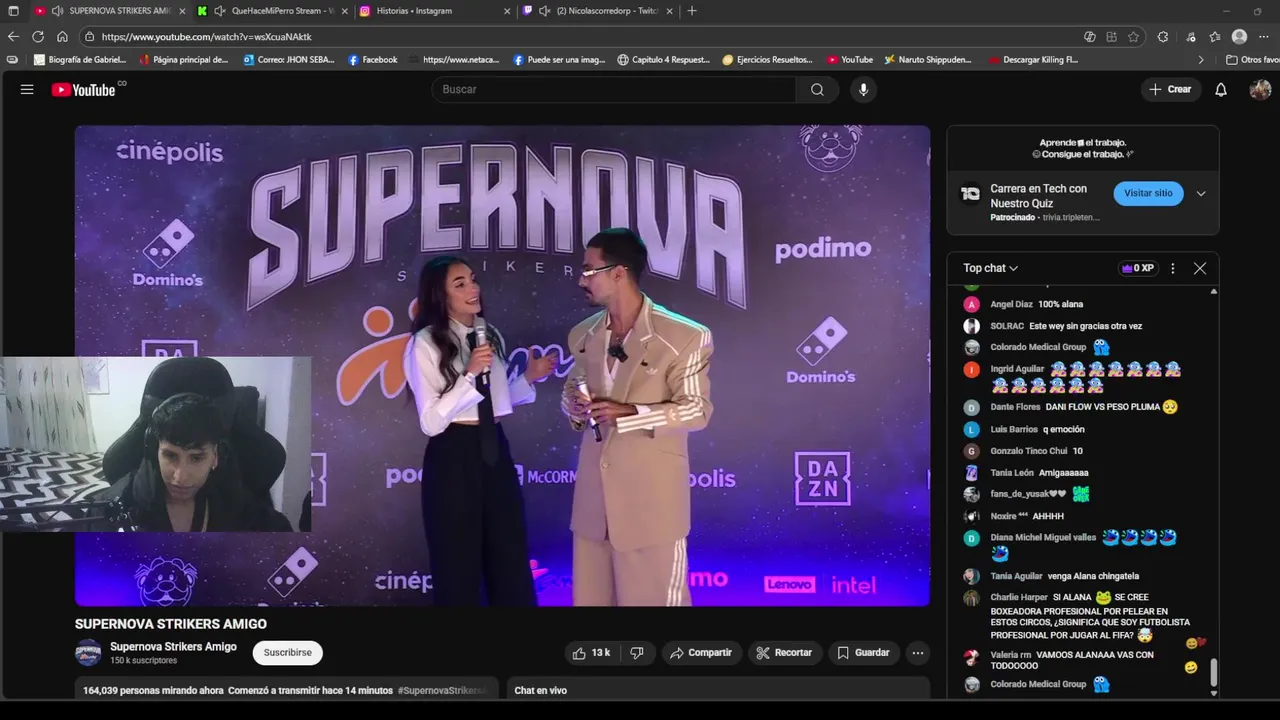Viewport: 1280px width, 720px height.
Task: Reload the page
Action: [x=38, y=37]
